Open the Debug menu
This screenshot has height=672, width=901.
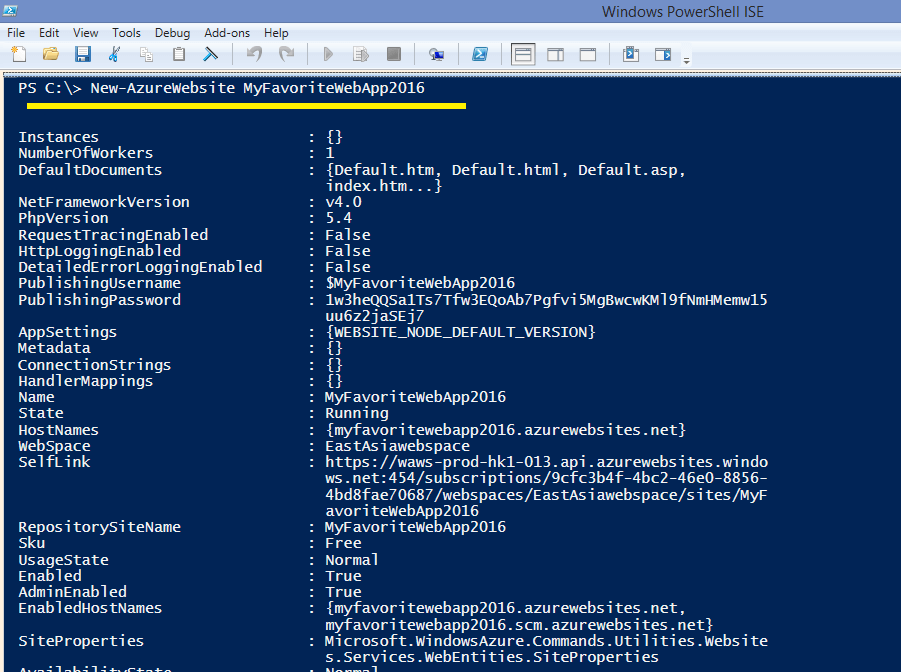click(172, 33)
